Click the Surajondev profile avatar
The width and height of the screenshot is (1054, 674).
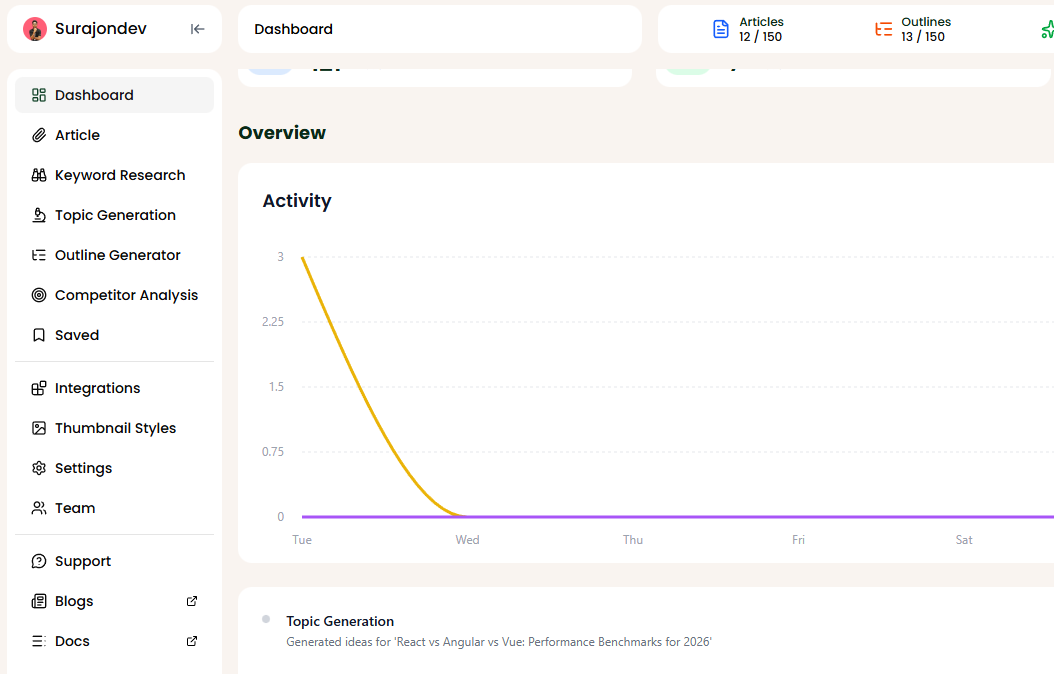[x=34, y=28]
